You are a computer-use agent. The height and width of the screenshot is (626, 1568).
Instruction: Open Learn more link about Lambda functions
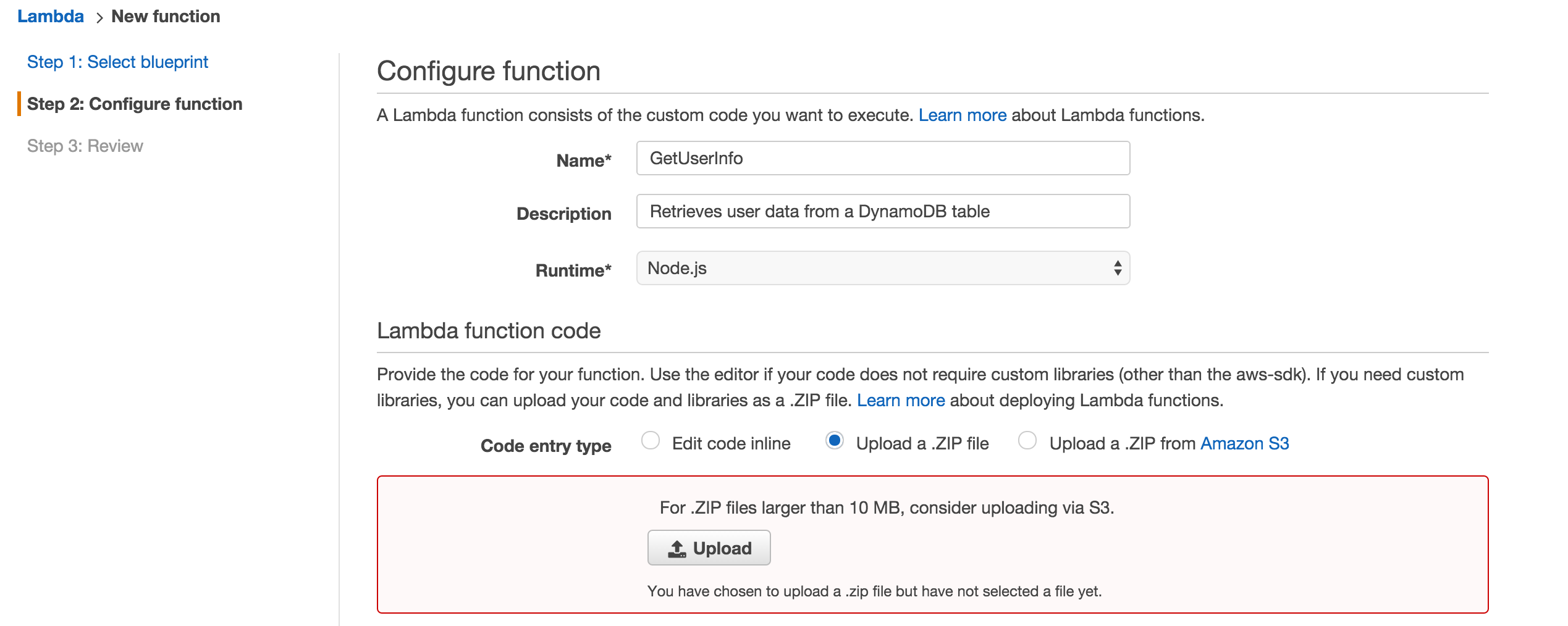click(962, 115)
